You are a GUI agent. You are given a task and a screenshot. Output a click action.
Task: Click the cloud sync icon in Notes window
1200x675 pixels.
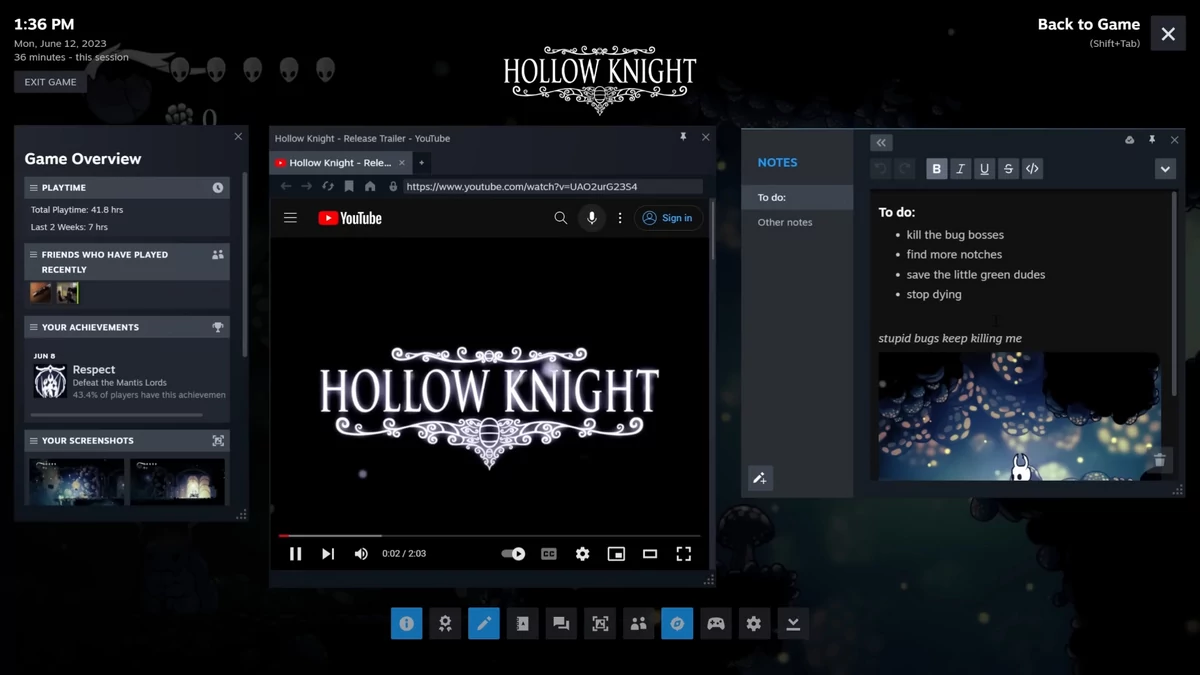pos(1130,140)
